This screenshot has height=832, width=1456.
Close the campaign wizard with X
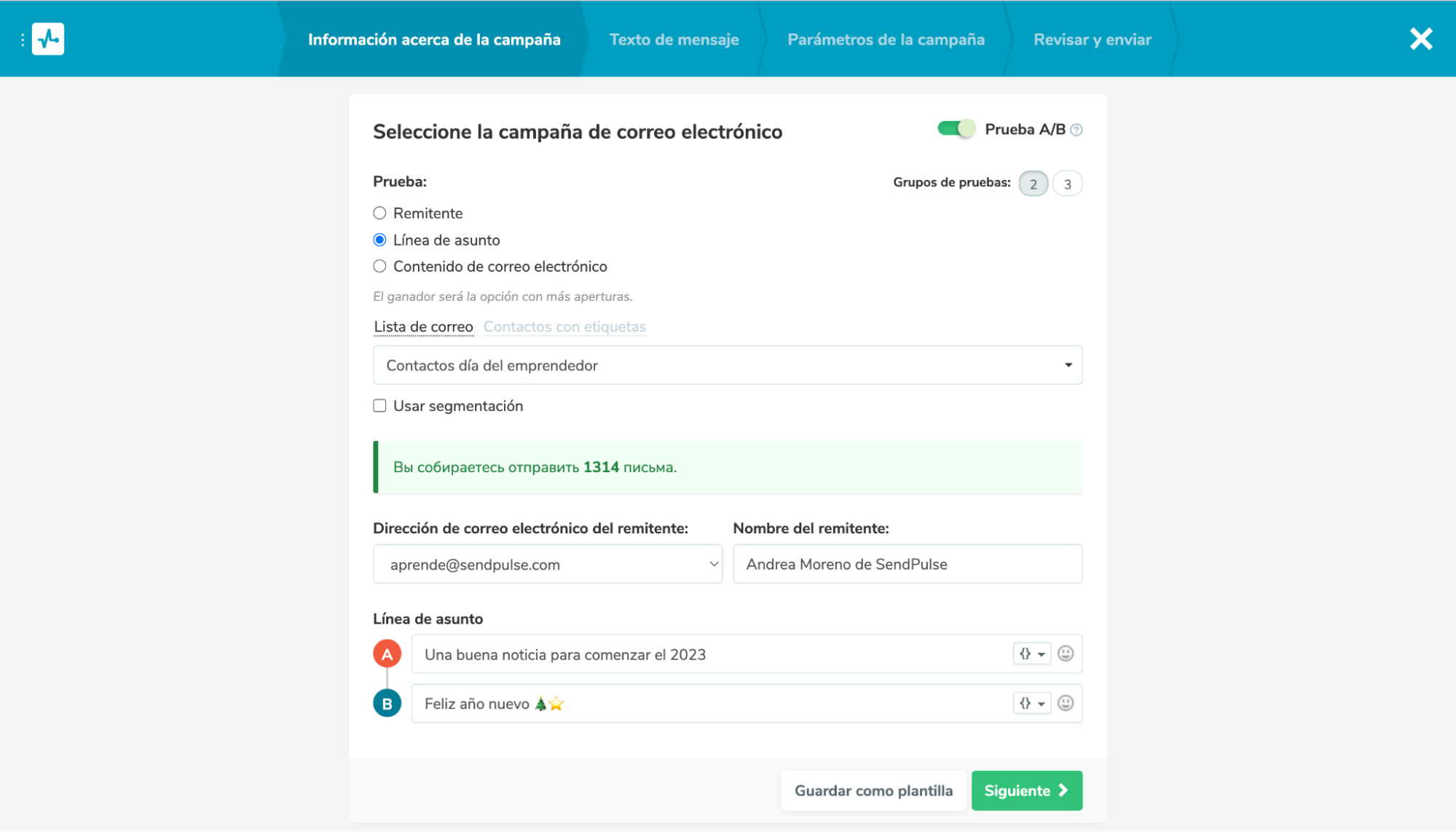click(1420, 39)
